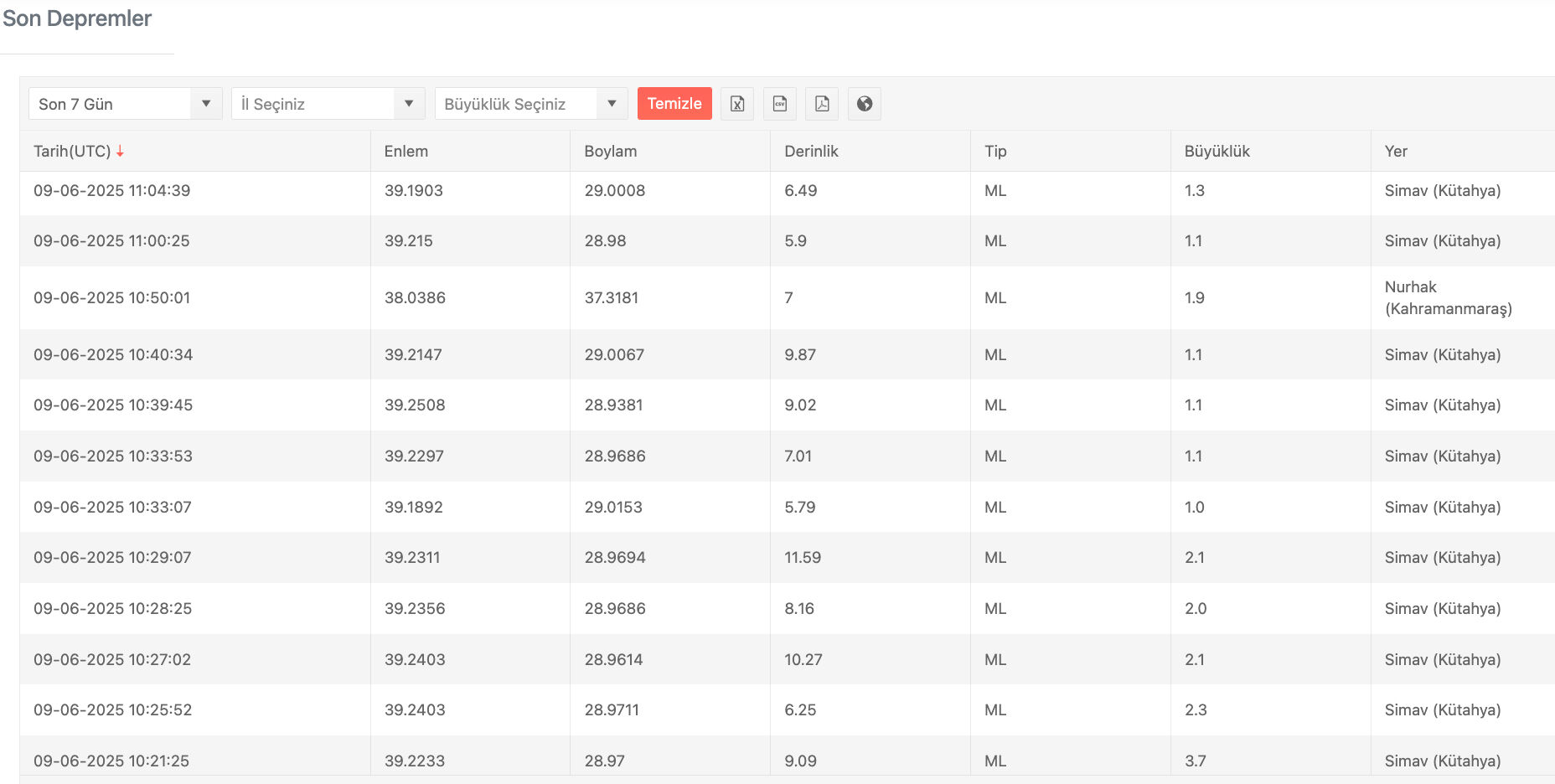1555x784 pixels.
Task: Expand the 'İl Seçiniz' province dropdown
Action: coord(328,104)
